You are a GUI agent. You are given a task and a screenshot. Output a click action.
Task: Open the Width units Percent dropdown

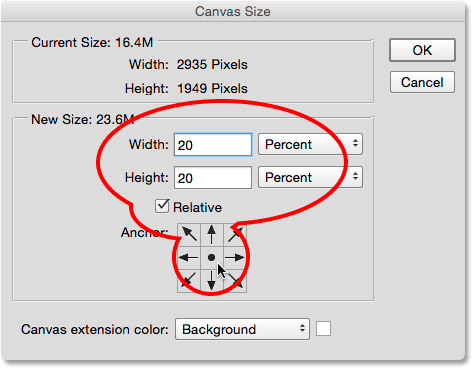310,144
